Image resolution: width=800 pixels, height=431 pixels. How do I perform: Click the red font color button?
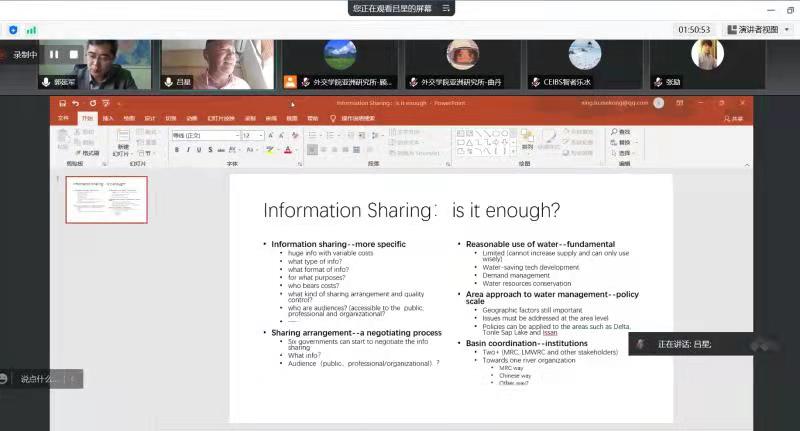[287, 150]
